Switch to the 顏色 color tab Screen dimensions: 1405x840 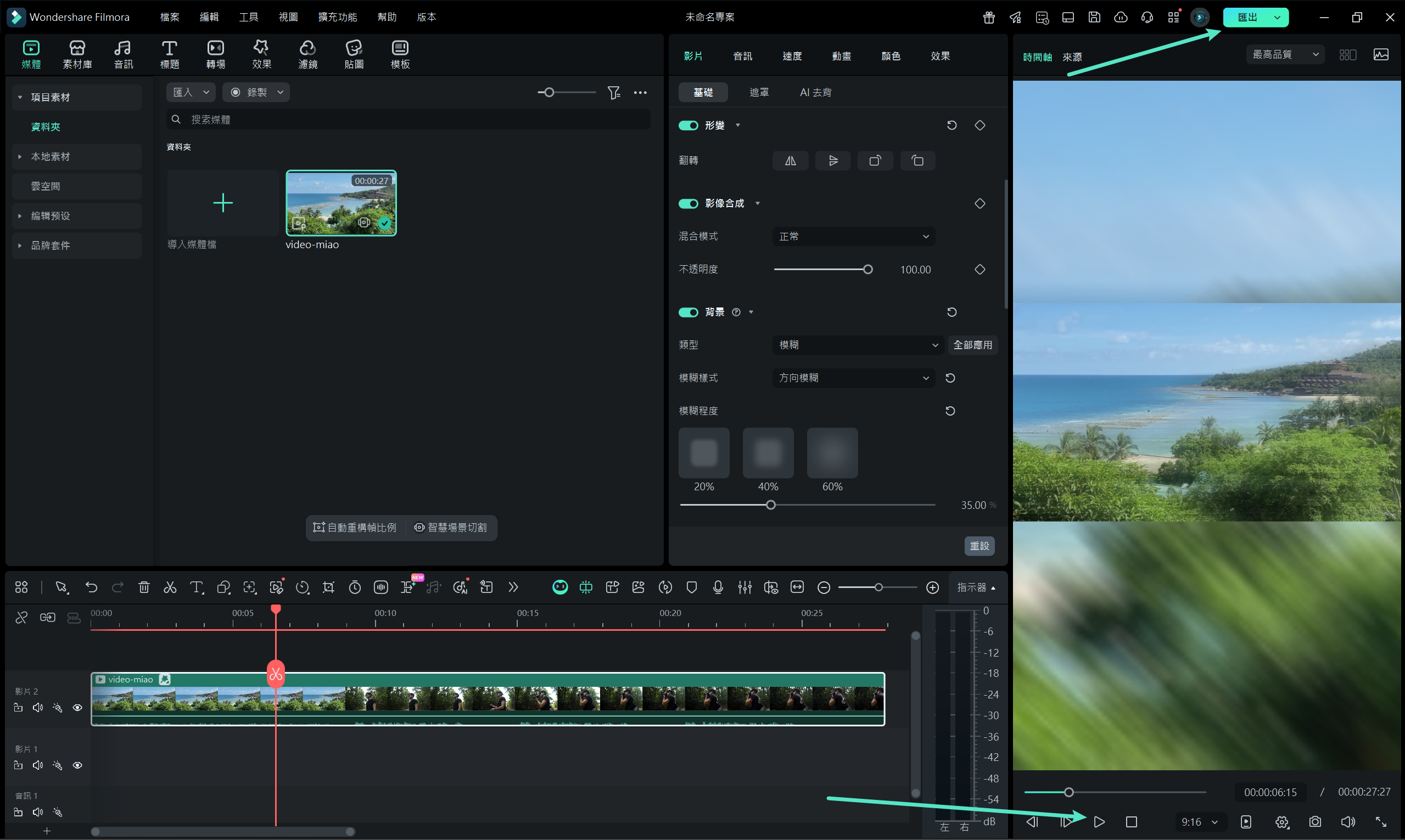[x=891, y=56]
